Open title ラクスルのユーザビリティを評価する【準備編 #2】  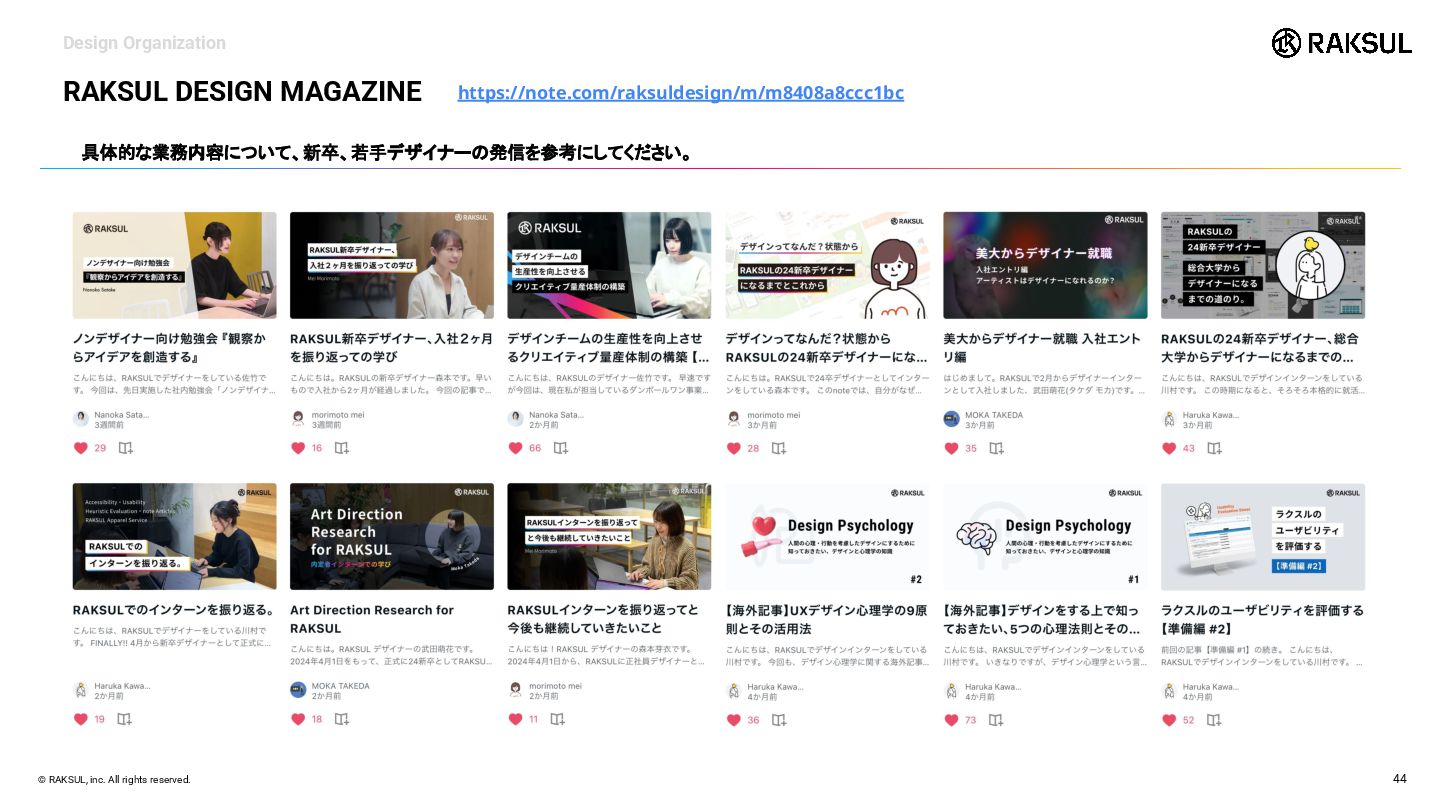pyautogui.click(x=1262, y=619)
